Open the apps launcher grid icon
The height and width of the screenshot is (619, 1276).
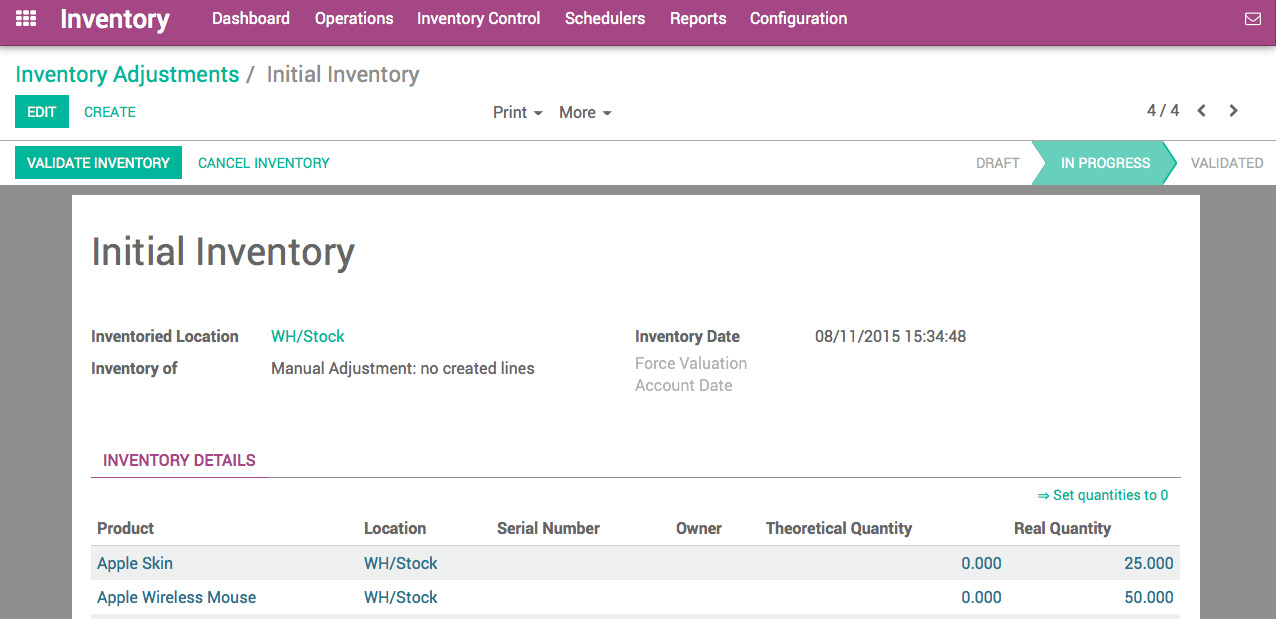pyautogui.click(x=25, y=19)
